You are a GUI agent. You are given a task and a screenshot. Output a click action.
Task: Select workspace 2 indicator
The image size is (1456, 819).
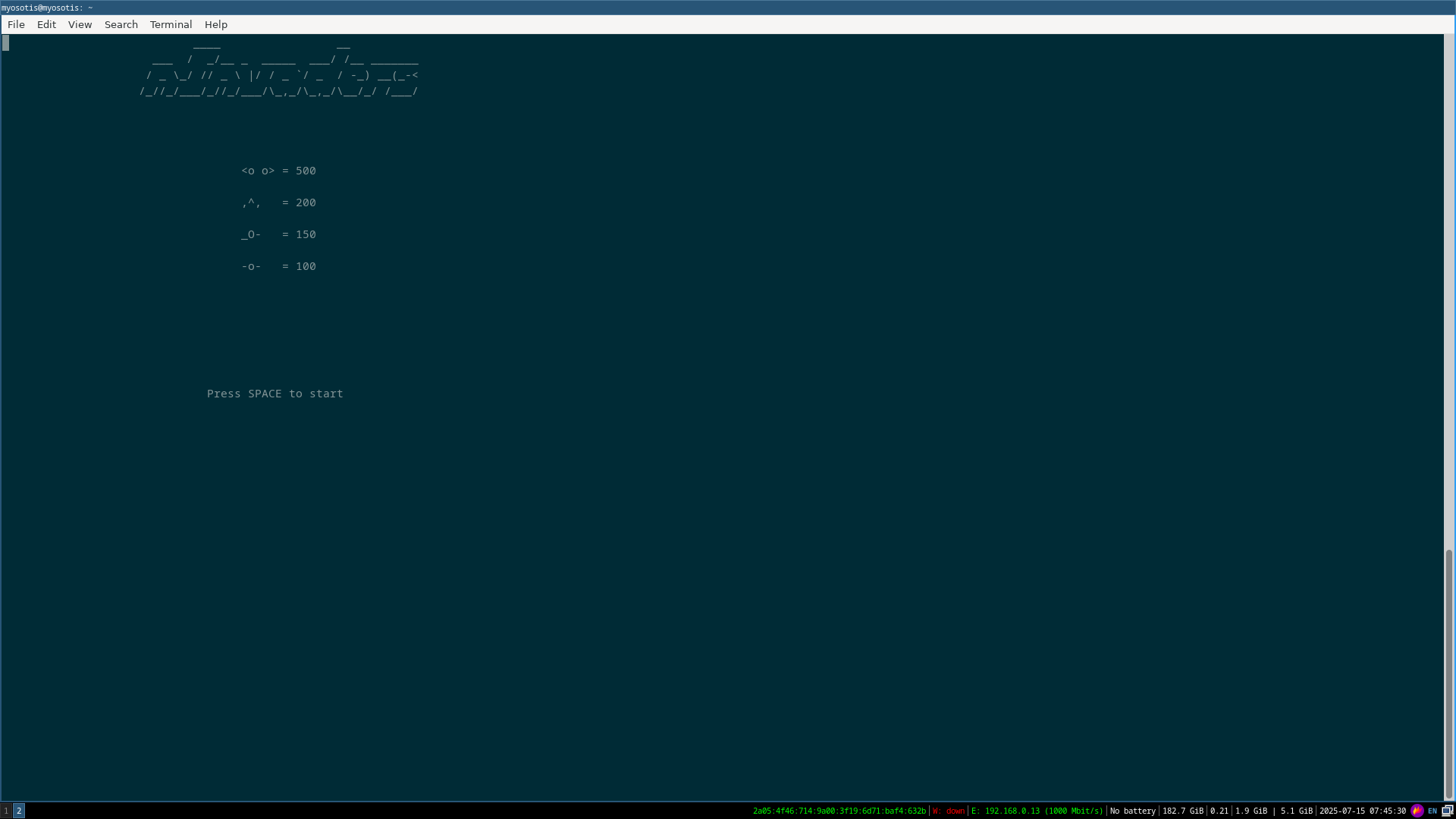point(19,811)
